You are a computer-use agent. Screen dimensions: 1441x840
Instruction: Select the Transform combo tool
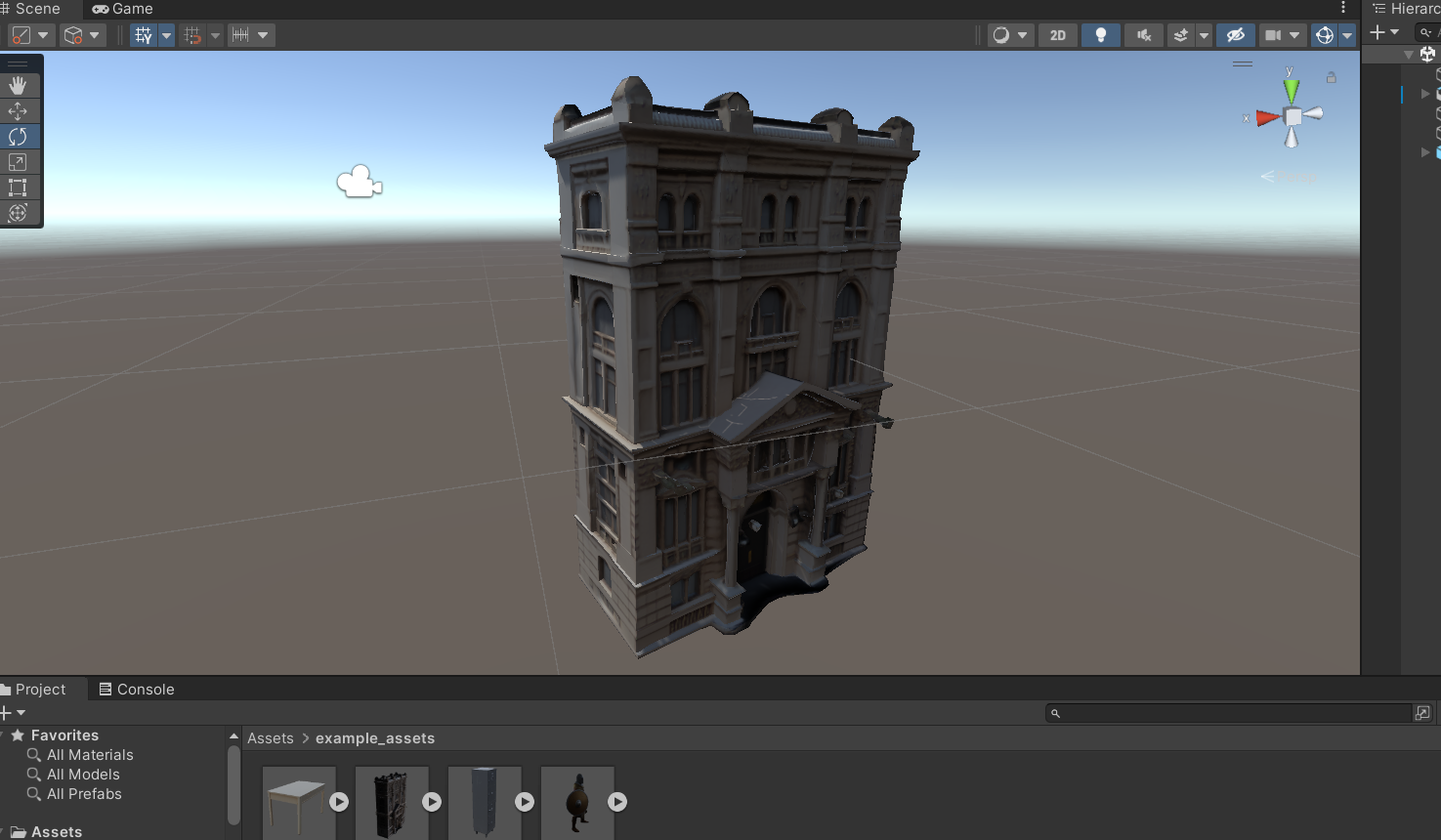(20, 213)
